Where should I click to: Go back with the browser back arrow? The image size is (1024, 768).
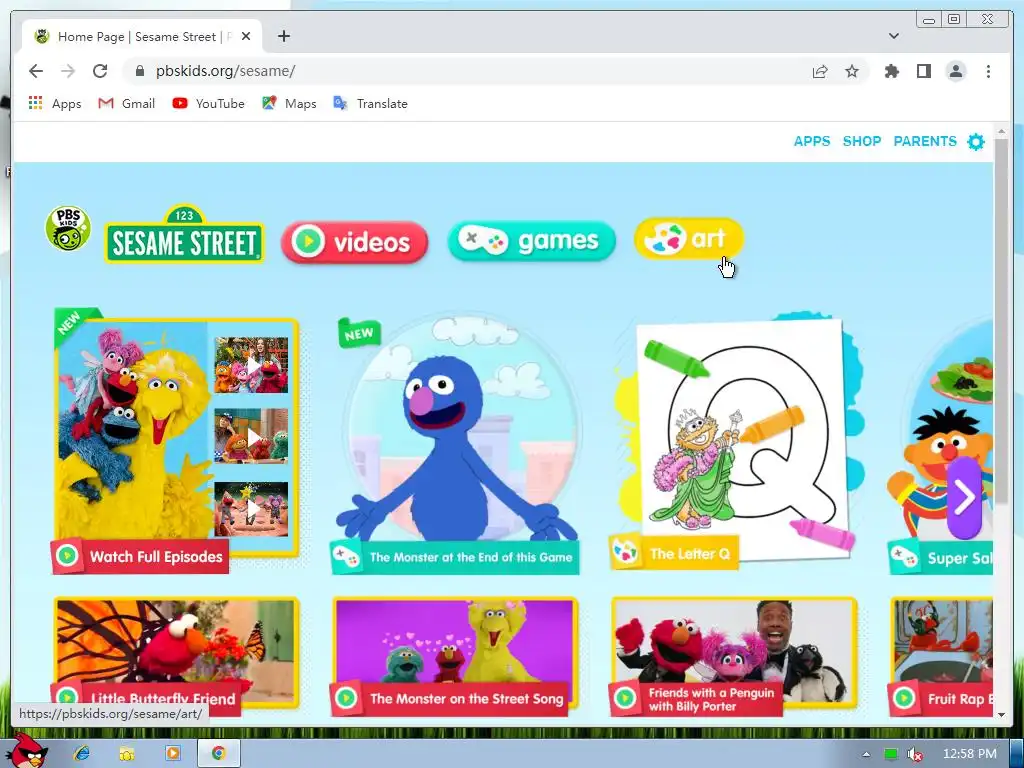tap(36, 71)
